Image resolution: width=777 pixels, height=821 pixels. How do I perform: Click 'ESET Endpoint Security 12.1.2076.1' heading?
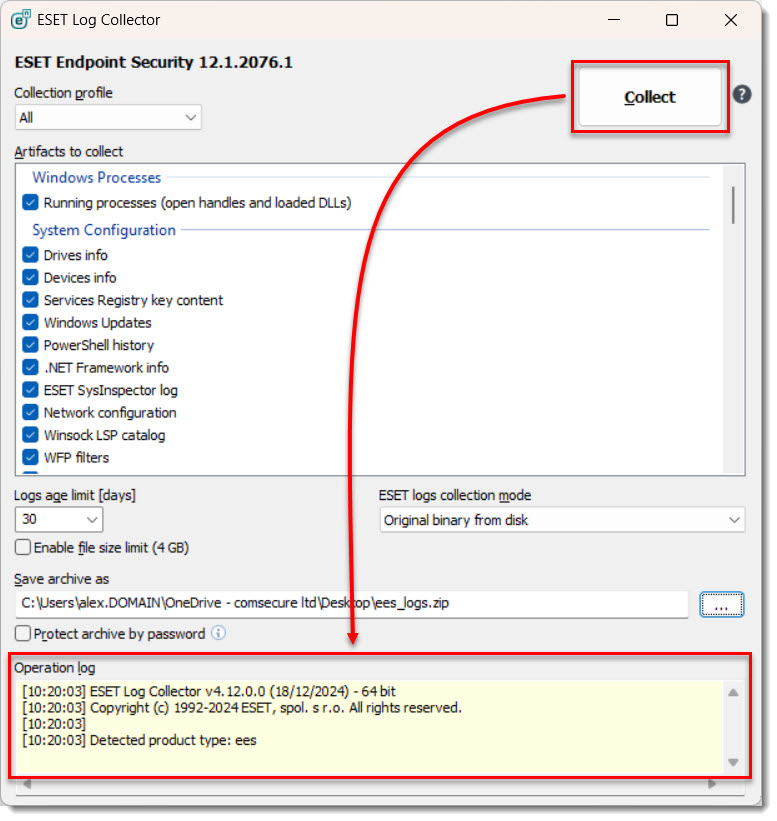[x=154, y=63]
